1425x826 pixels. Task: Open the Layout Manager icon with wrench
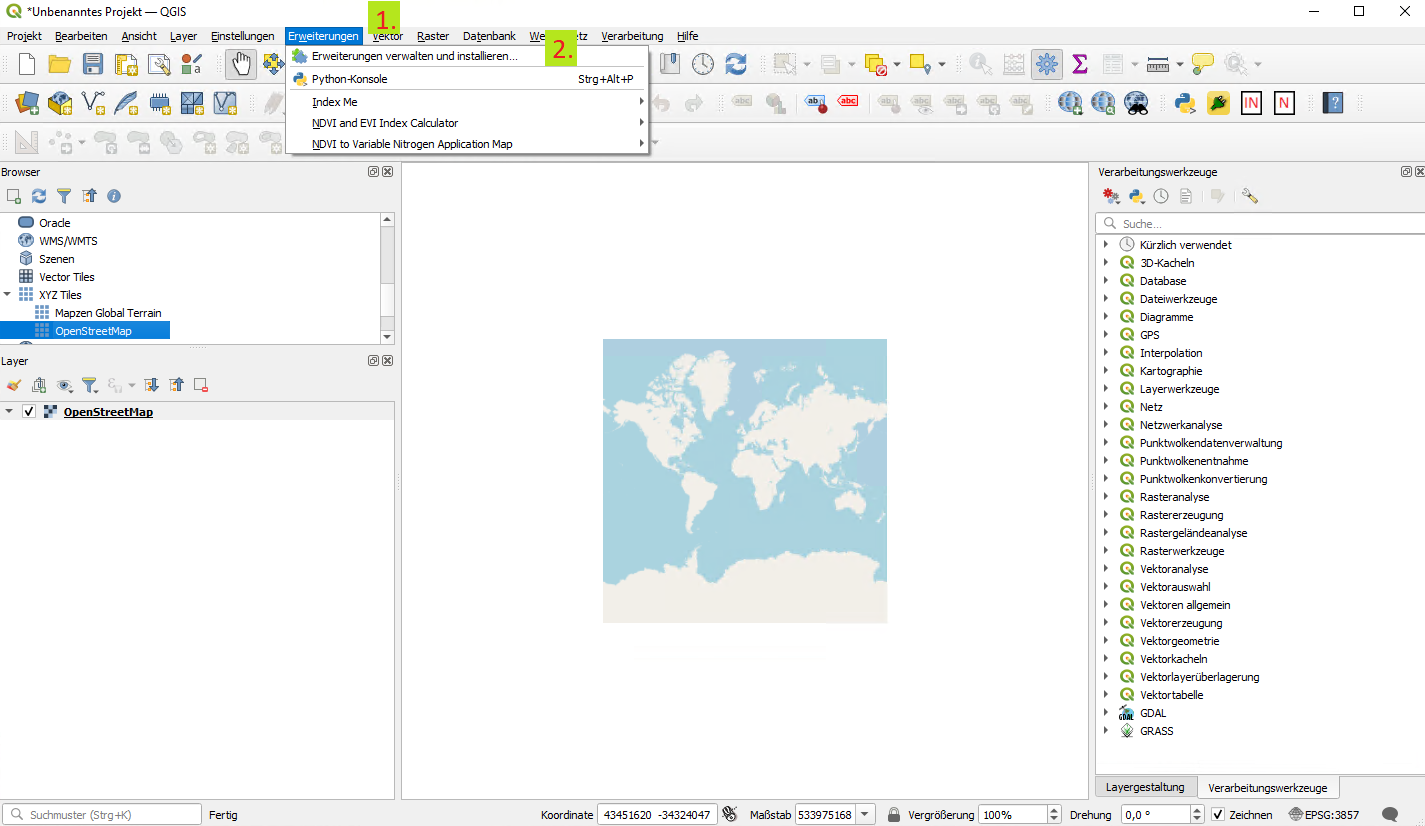(159, 64)
